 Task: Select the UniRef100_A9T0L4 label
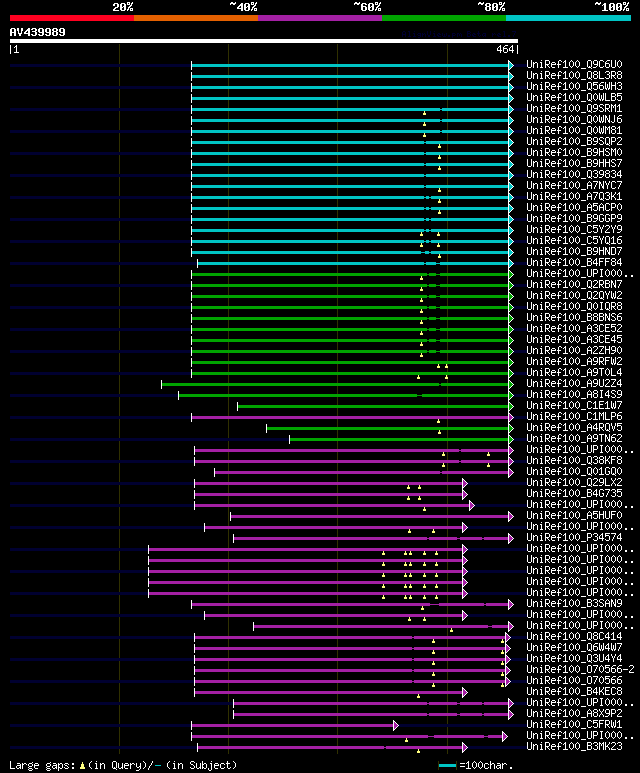pos(574,373)
